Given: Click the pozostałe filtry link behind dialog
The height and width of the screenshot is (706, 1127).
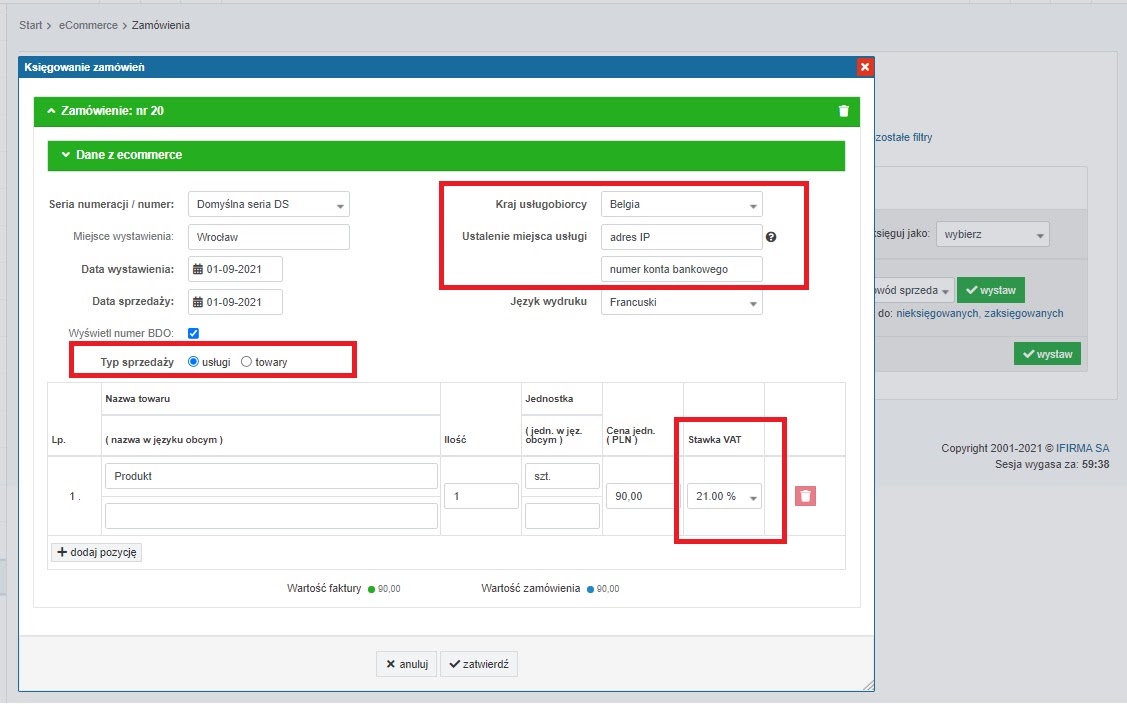Looking at the screenshot, I should pos(903,137).
